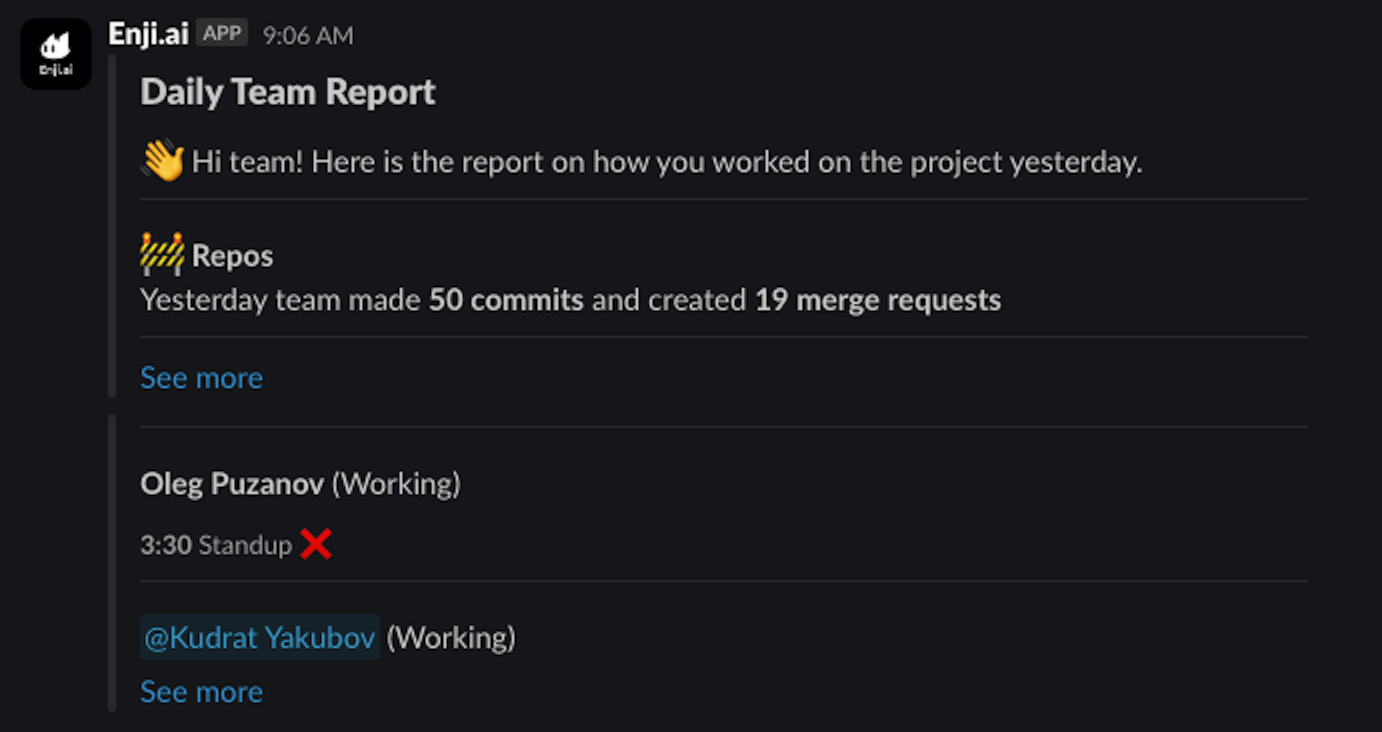This screenshot has width=1382, height=732.
Task: Click the vertical attachment bar beside first report
Action: pos(112,227)
